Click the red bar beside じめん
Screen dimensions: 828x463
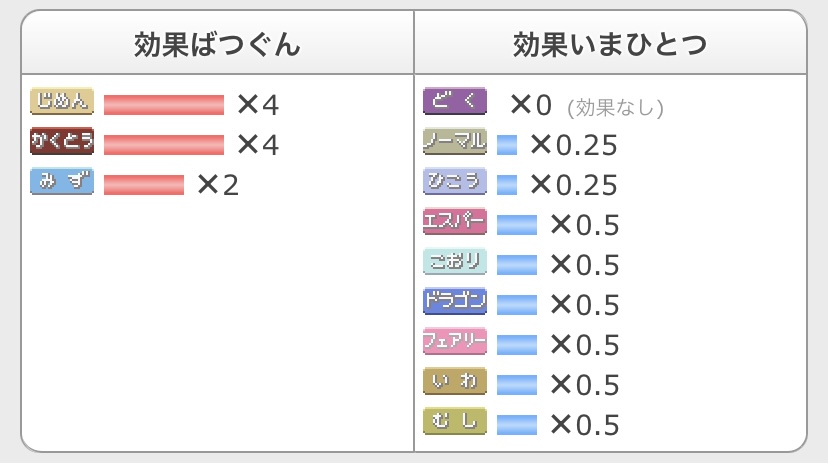coord(164,105)
